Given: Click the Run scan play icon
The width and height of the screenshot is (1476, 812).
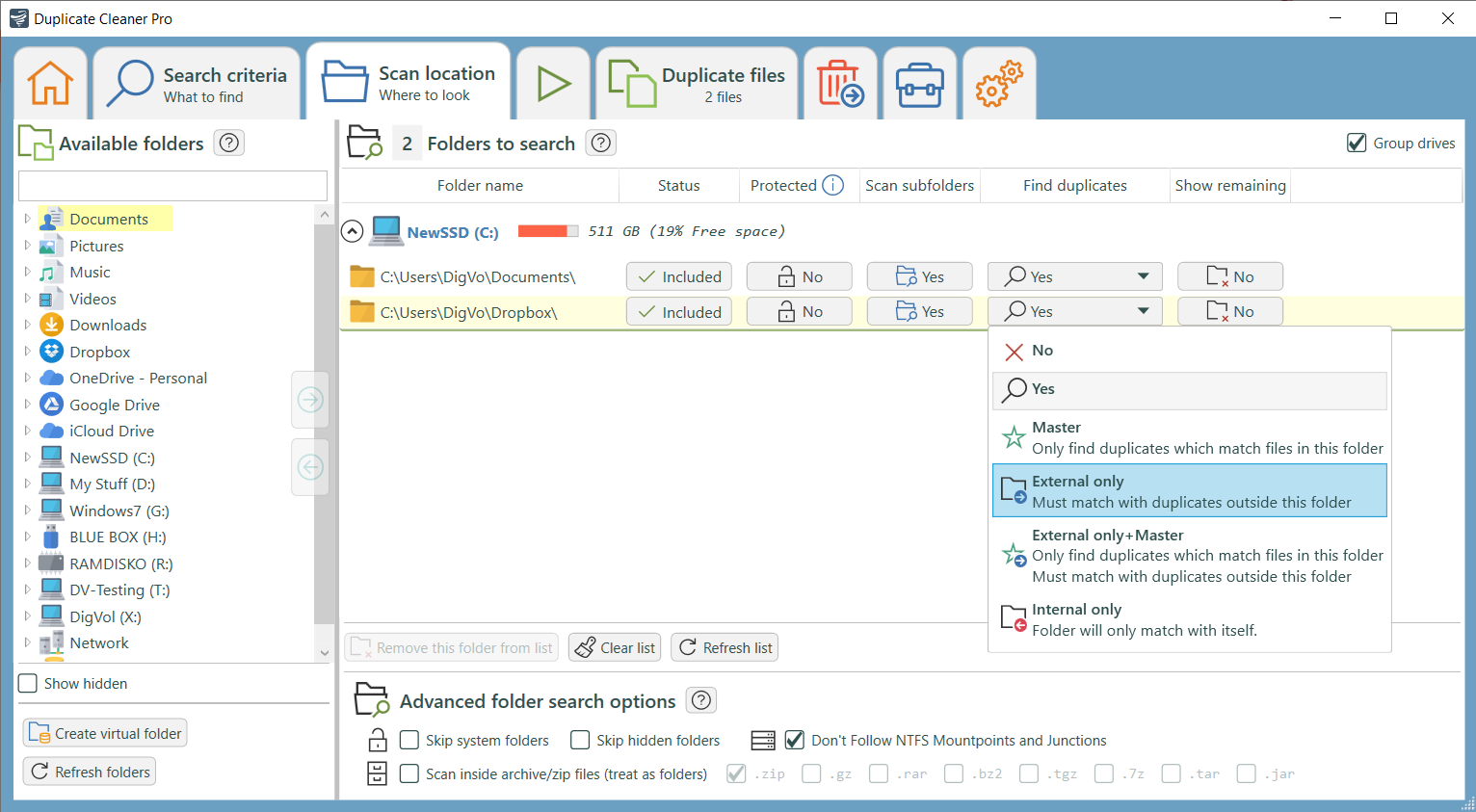Looking at the screenshot, I should coord(553,83).
